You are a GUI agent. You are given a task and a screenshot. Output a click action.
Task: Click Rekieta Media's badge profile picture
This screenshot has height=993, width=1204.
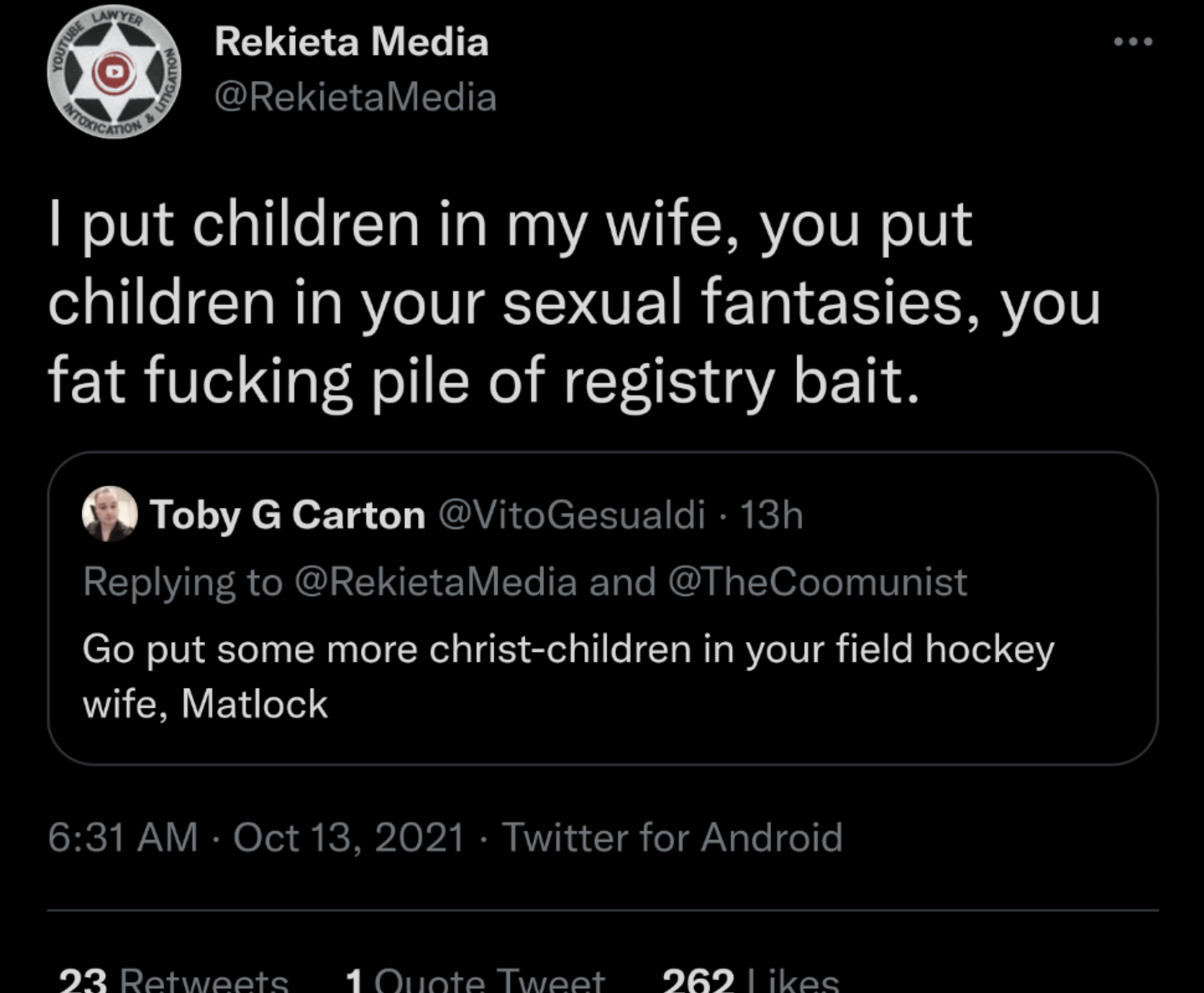click(x=114, y=73)
